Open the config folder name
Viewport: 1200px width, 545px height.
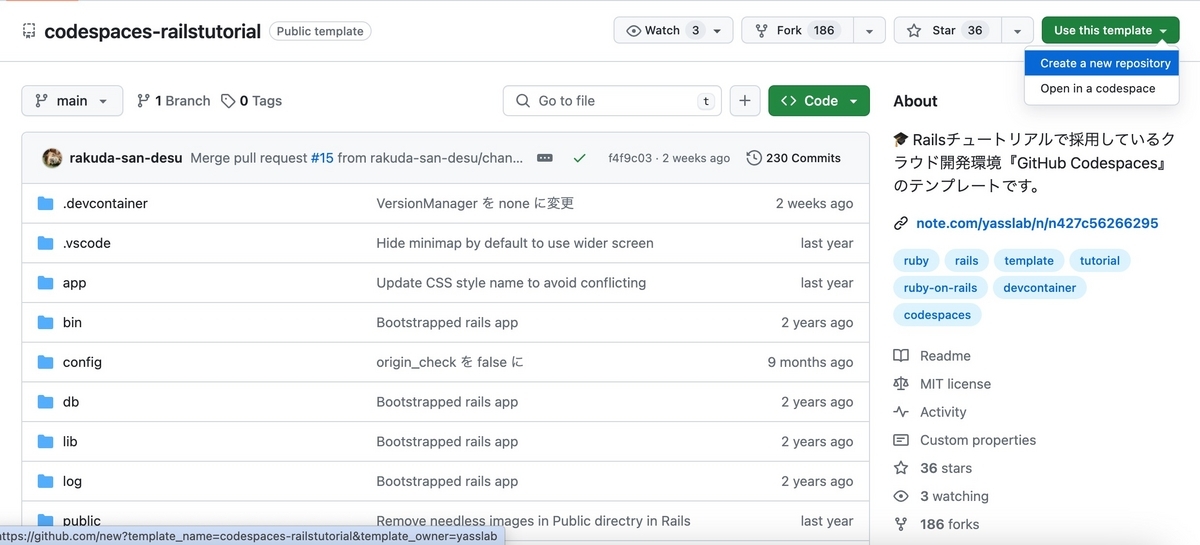(x=82, y=362)
